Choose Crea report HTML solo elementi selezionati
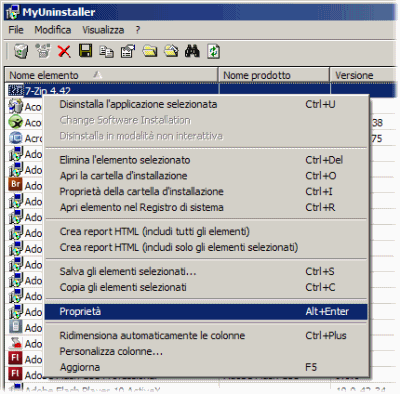Viewport: 400px width, 394px height. pyautogui.click(x=206, y=247)
